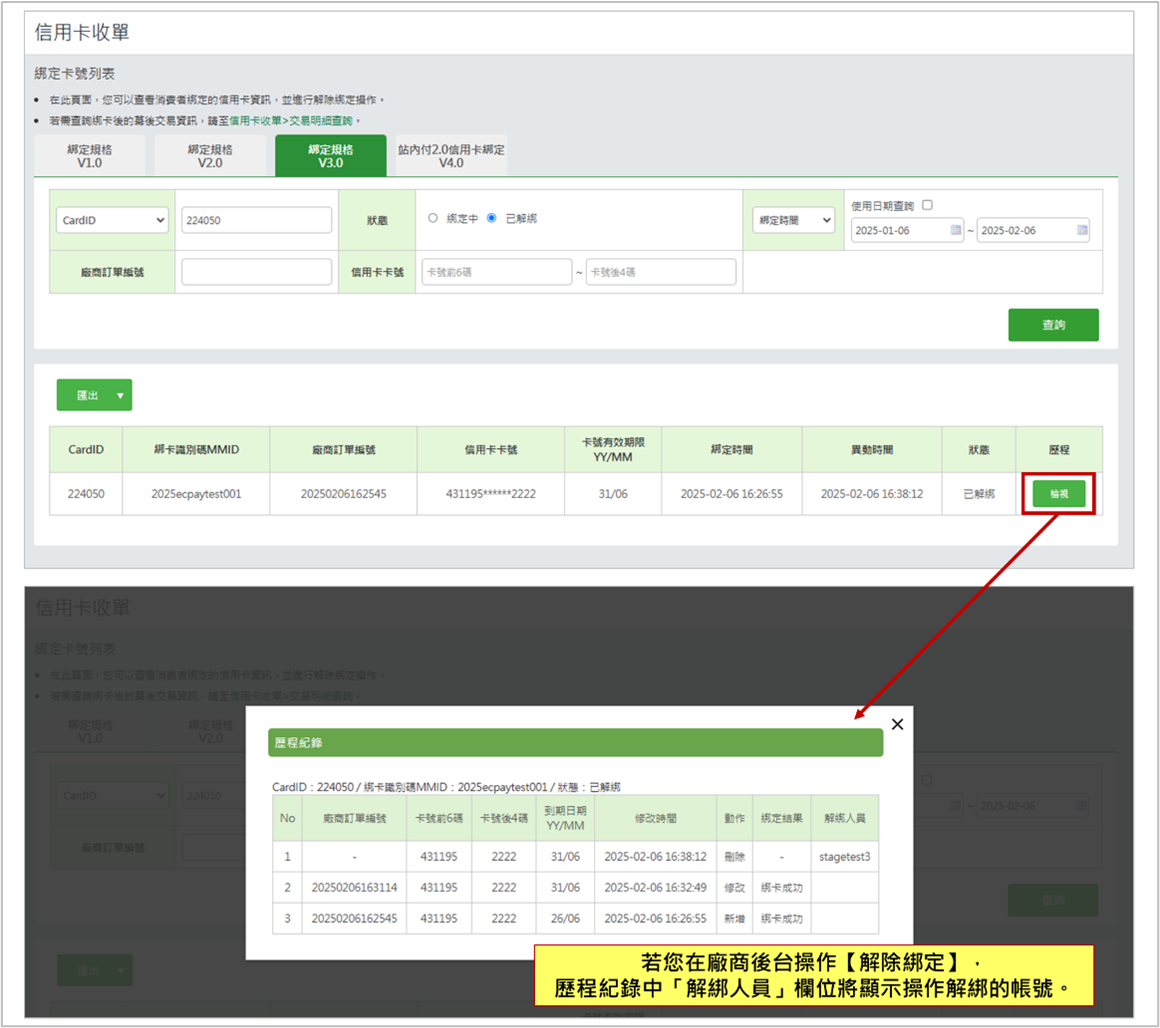Focus the 卡號後4碼 input field

pyautogui.click(x=660, y=272)
